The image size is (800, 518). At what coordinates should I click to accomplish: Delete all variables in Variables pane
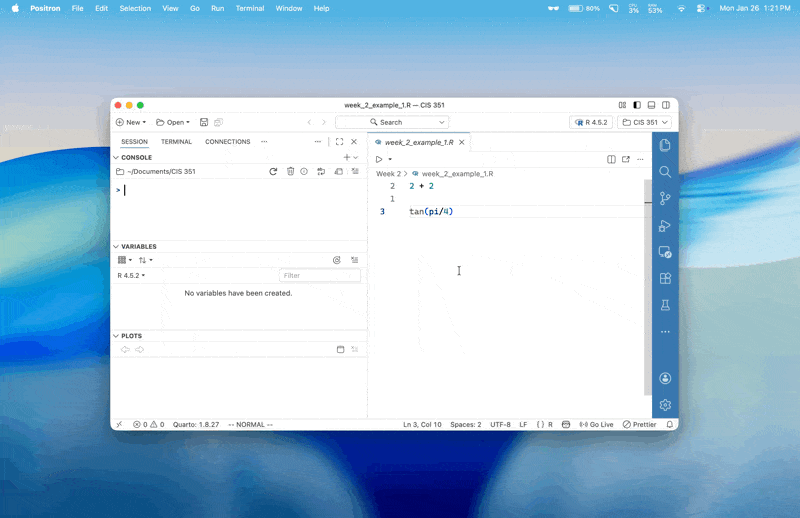(355, 260)
